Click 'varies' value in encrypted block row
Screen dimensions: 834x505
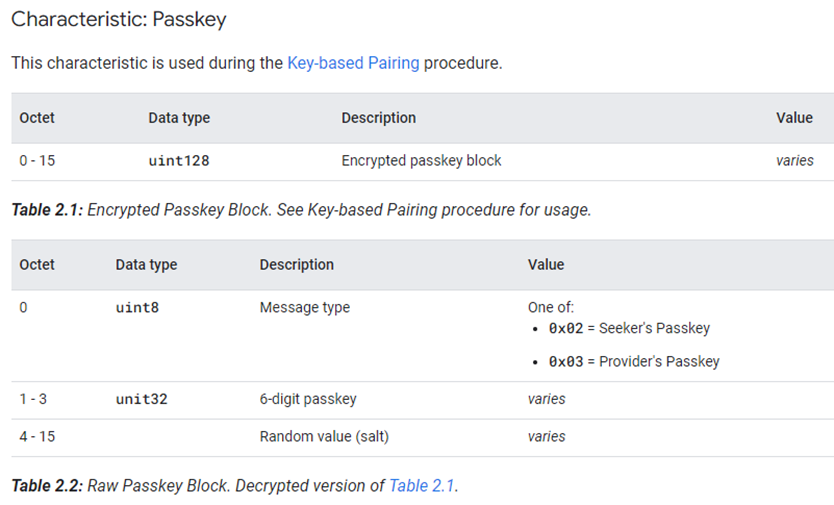(x=795, y=161)
